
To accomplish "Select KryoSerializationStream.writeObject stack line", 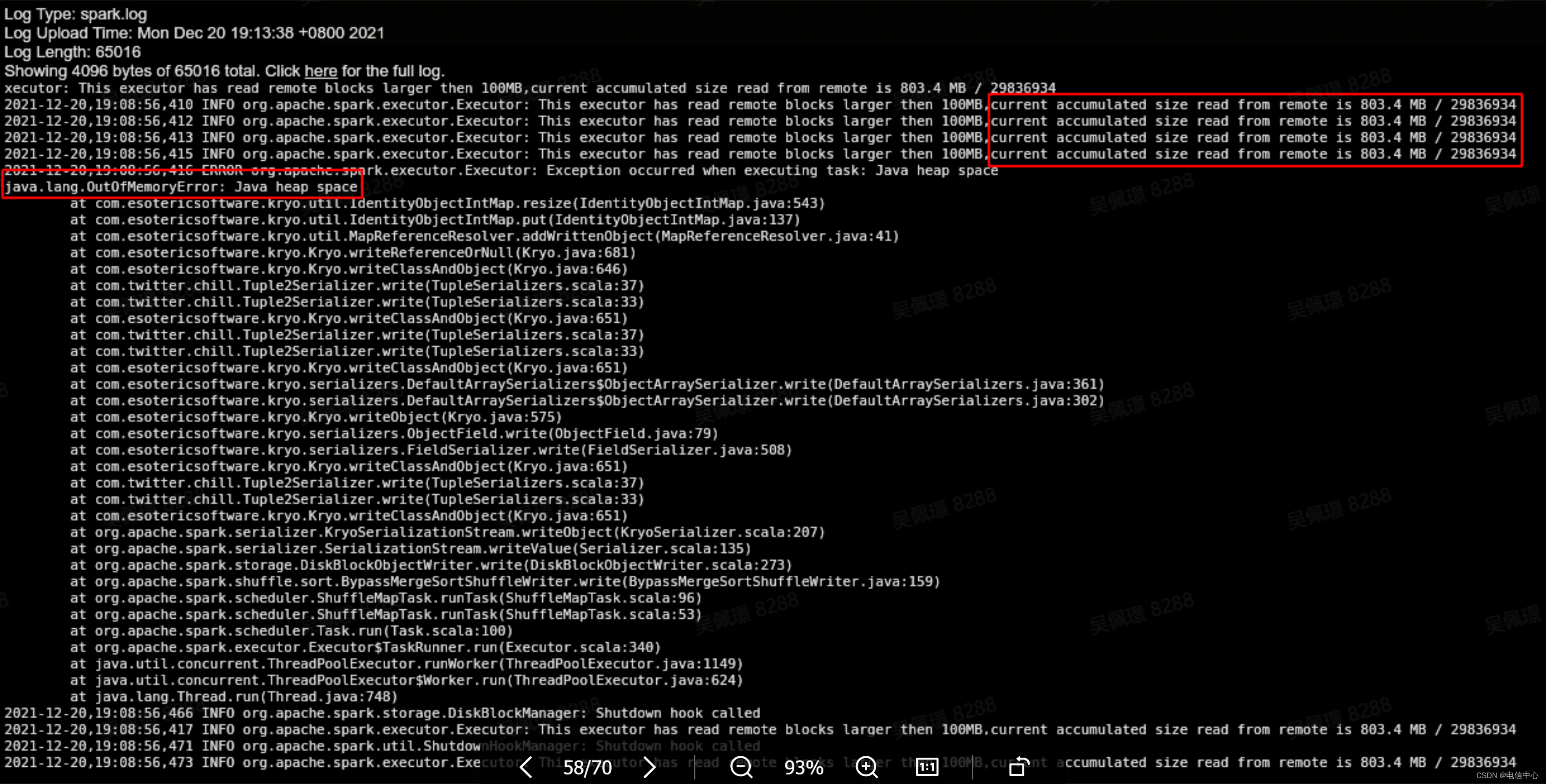I will pyautogui.click(x=447, y=532).
